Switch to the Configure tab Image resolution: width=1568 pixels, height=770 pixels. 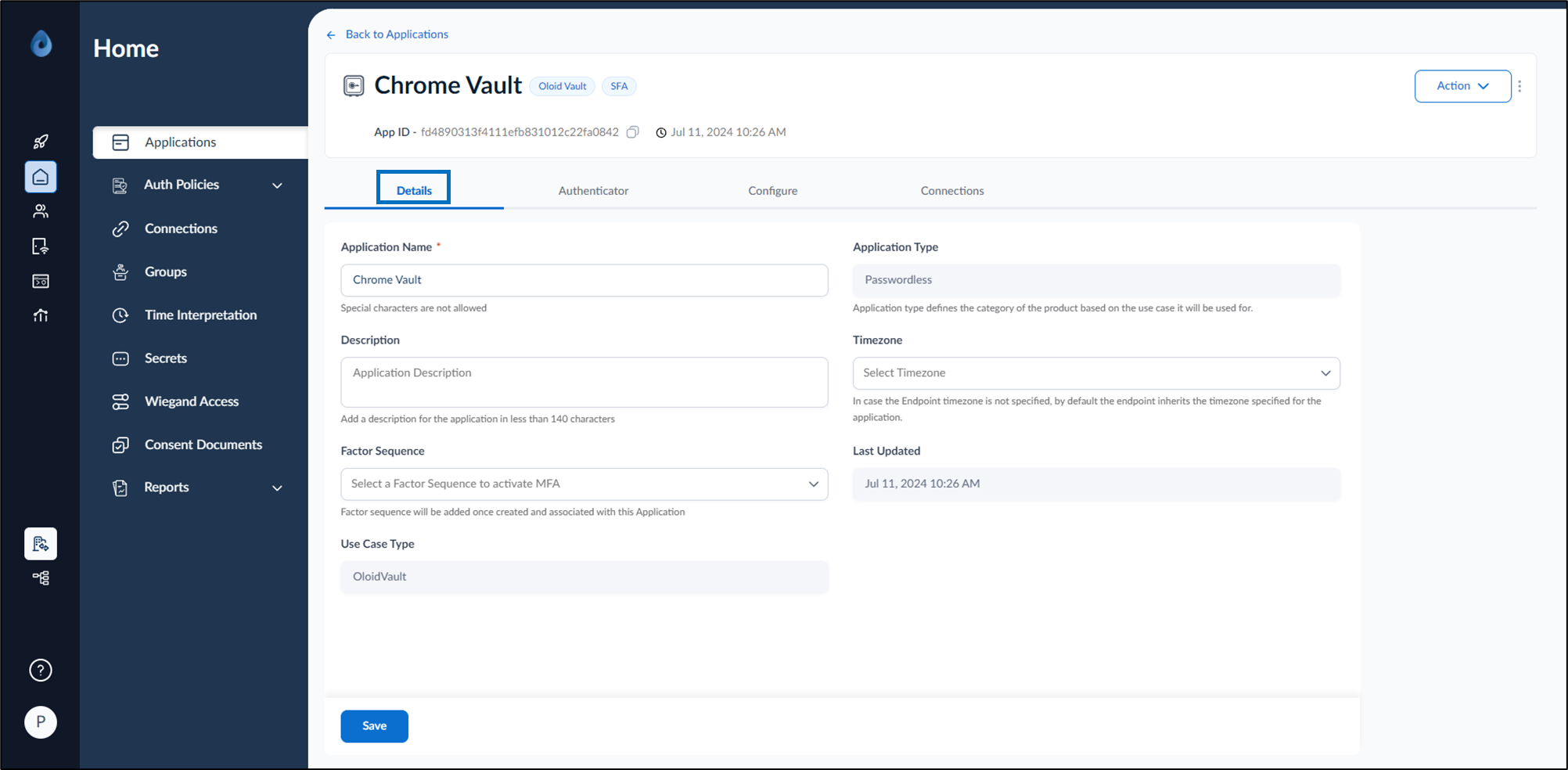pyautogui.click(x=773, y=191)
